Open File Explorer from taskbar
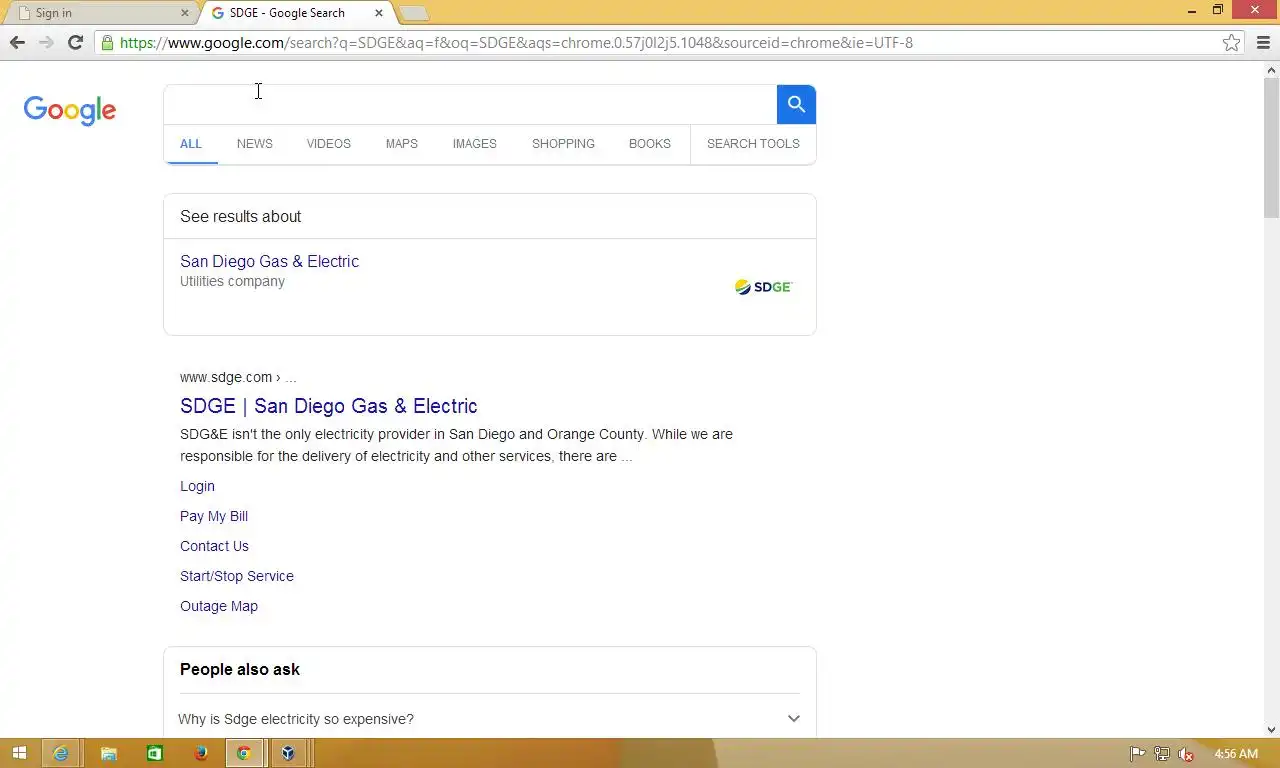 (108, 753)
